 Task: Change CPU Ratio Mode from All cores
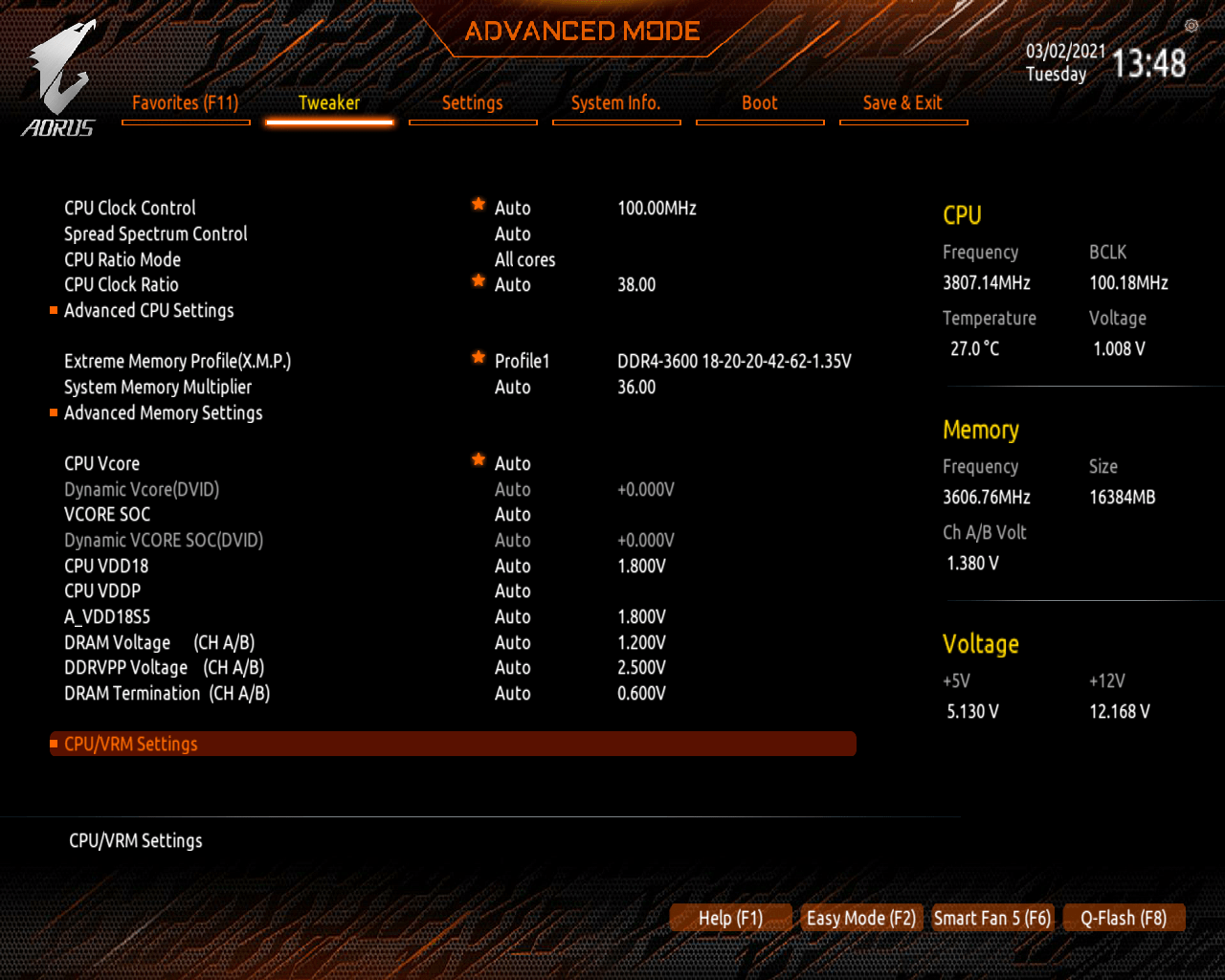525,259
